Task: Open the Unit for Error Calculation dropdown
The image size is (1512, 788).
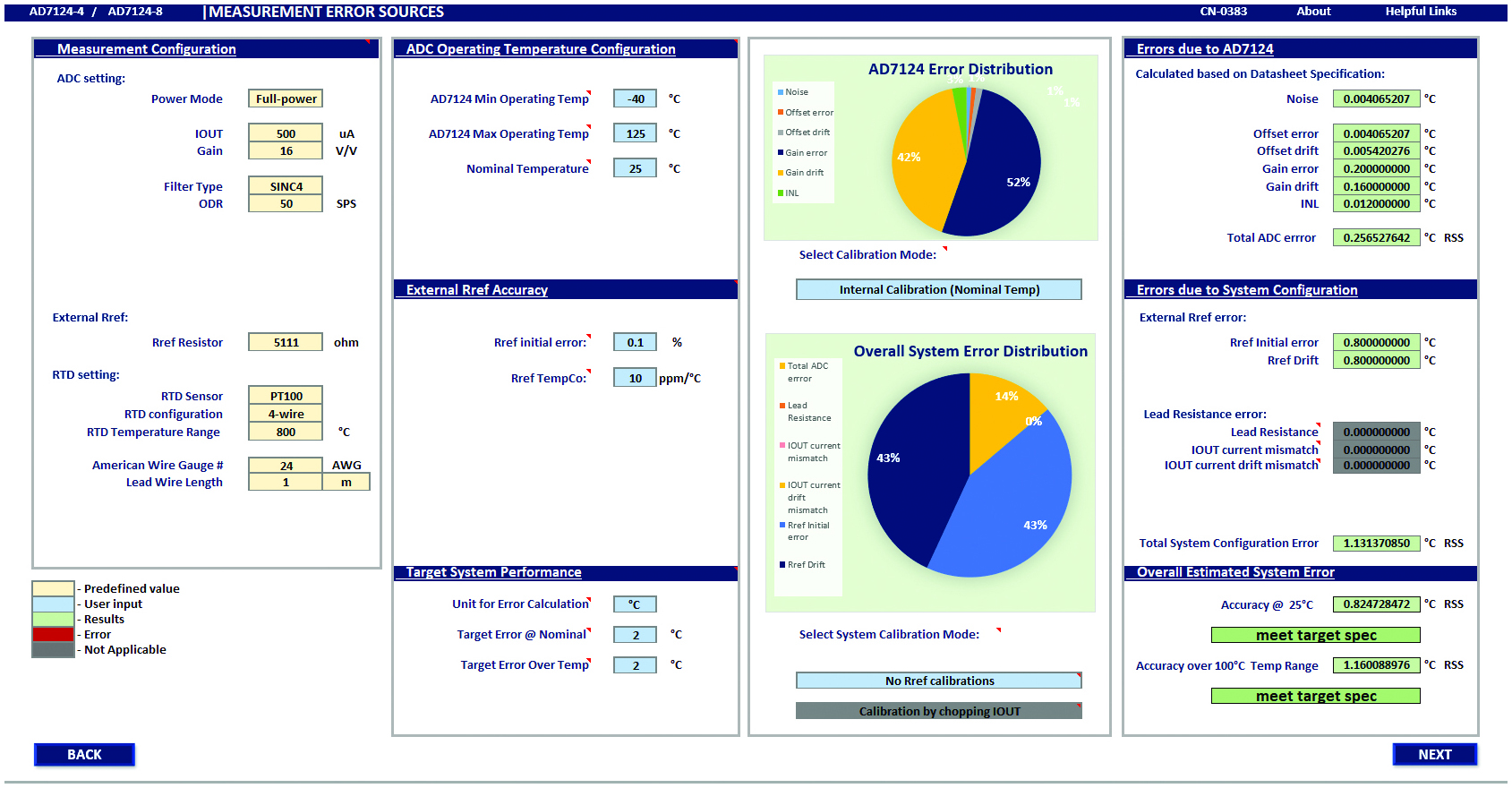Action: (x=635, y=604)
